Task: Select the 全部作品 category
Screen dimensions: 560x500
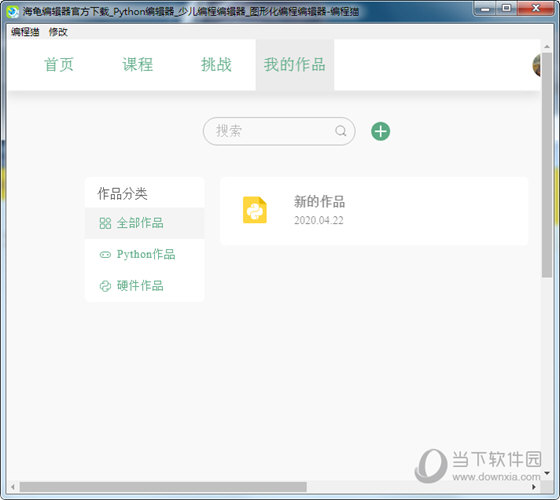Action: pyautogui.click(x=145, y=223)
